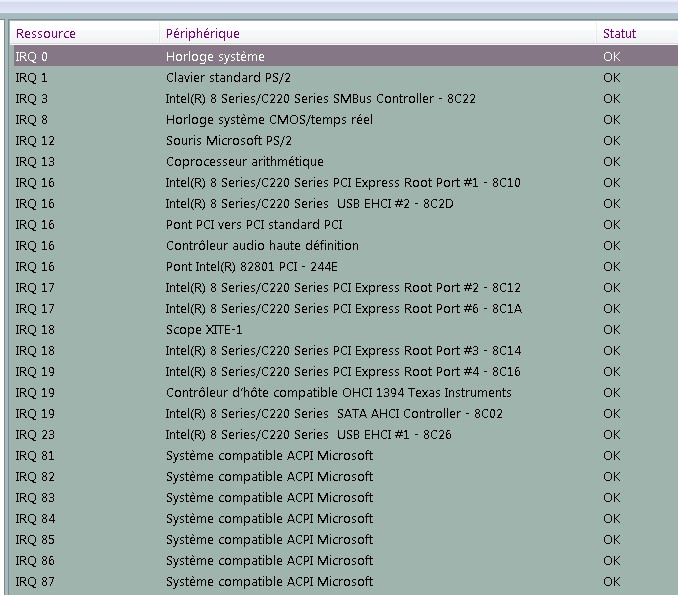Click Pont Intel(R) 82801 PCI - 244E

(251, 267)
